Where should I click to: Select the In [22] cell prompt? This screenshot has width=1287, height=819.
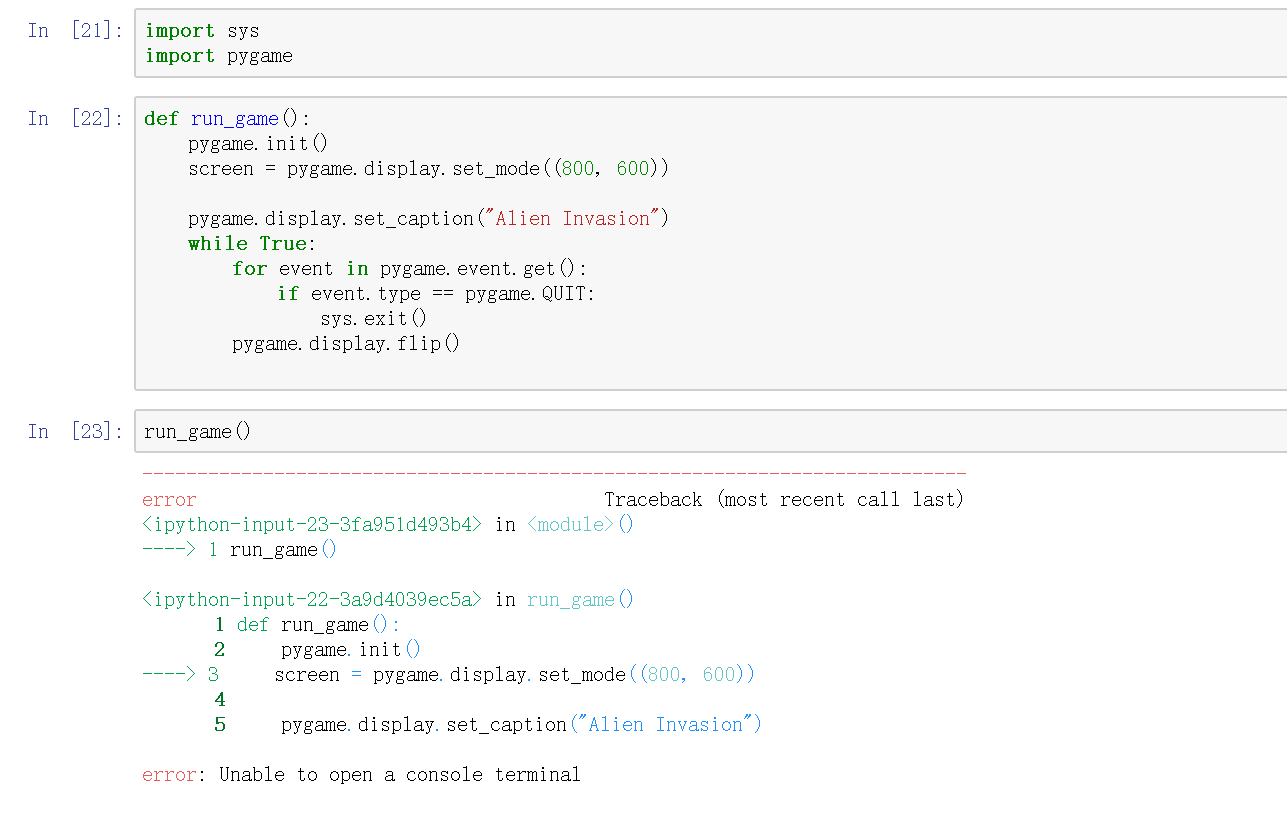pos(75,119)
